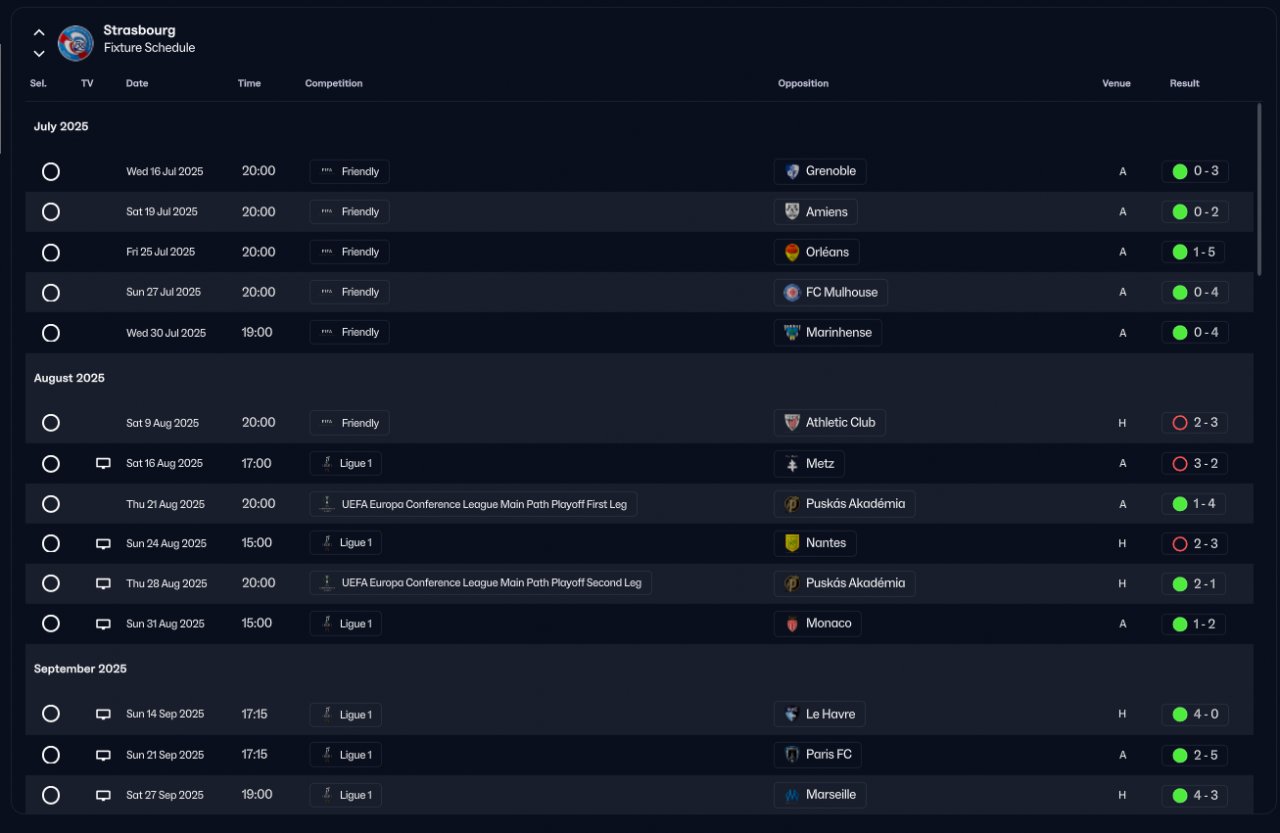Click the Strasbourg club badge
Image resolution: width=1280 pixels, height=833 pixels.
pyautogui.click(x=76, y=42)
